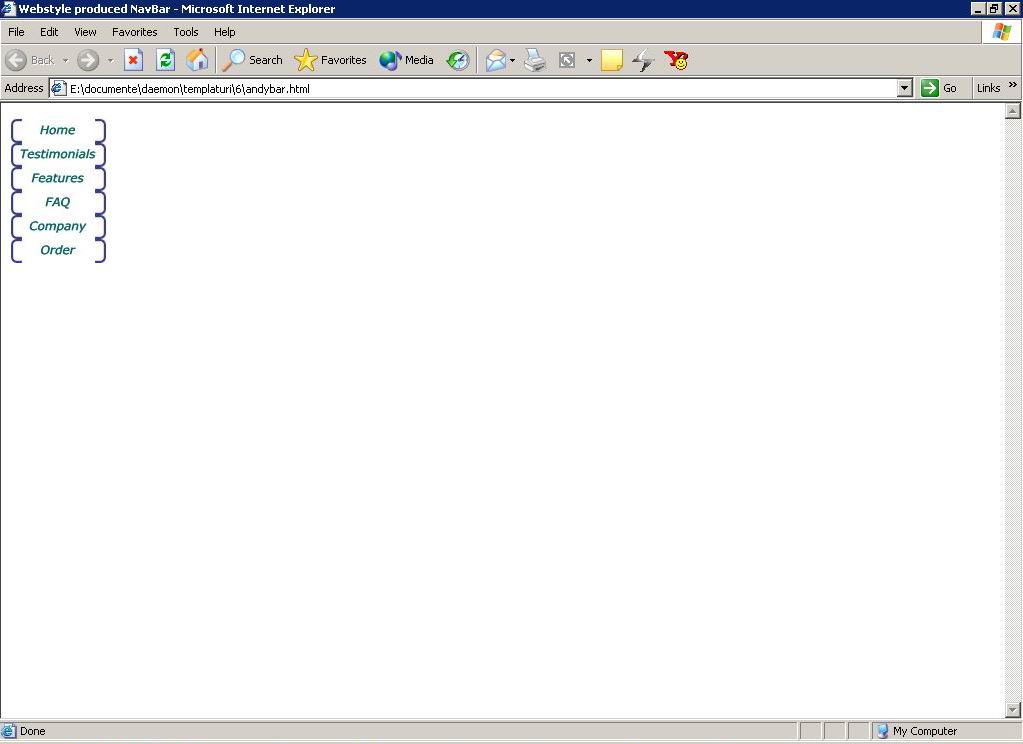Open the Media pane globe icon

tap(406, 60)
